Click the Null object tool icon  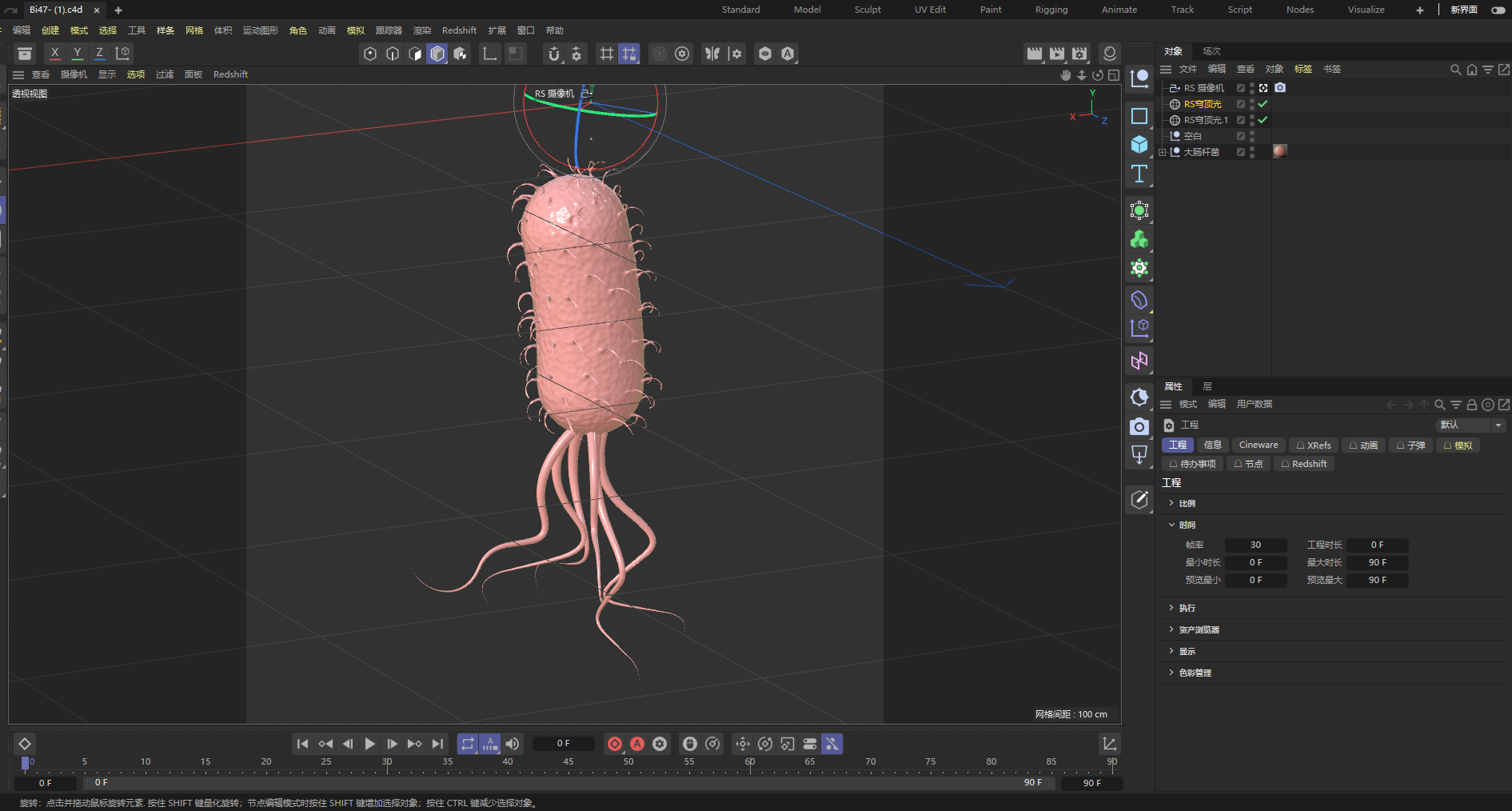click(x=1139, y=79)
